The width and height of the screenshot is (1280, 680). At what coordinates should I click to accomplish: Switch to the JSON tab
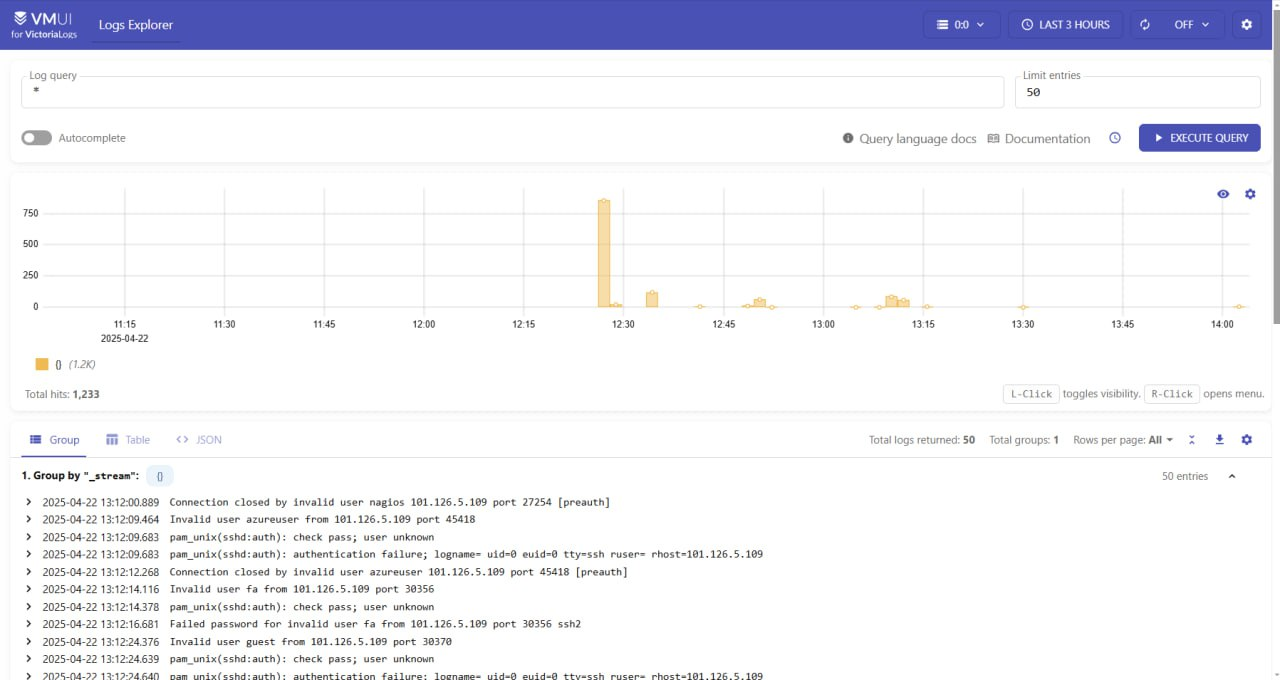[199, 440]
